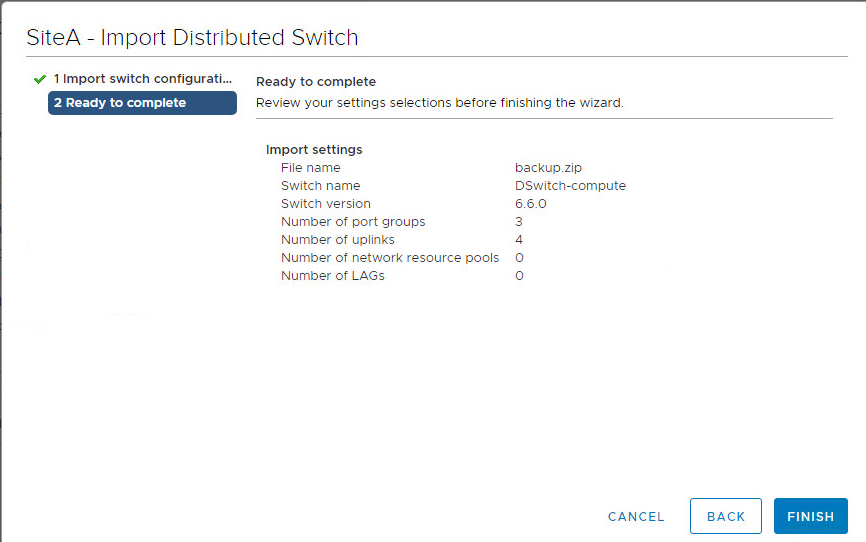Click the Back button

[x=725, y=516]
